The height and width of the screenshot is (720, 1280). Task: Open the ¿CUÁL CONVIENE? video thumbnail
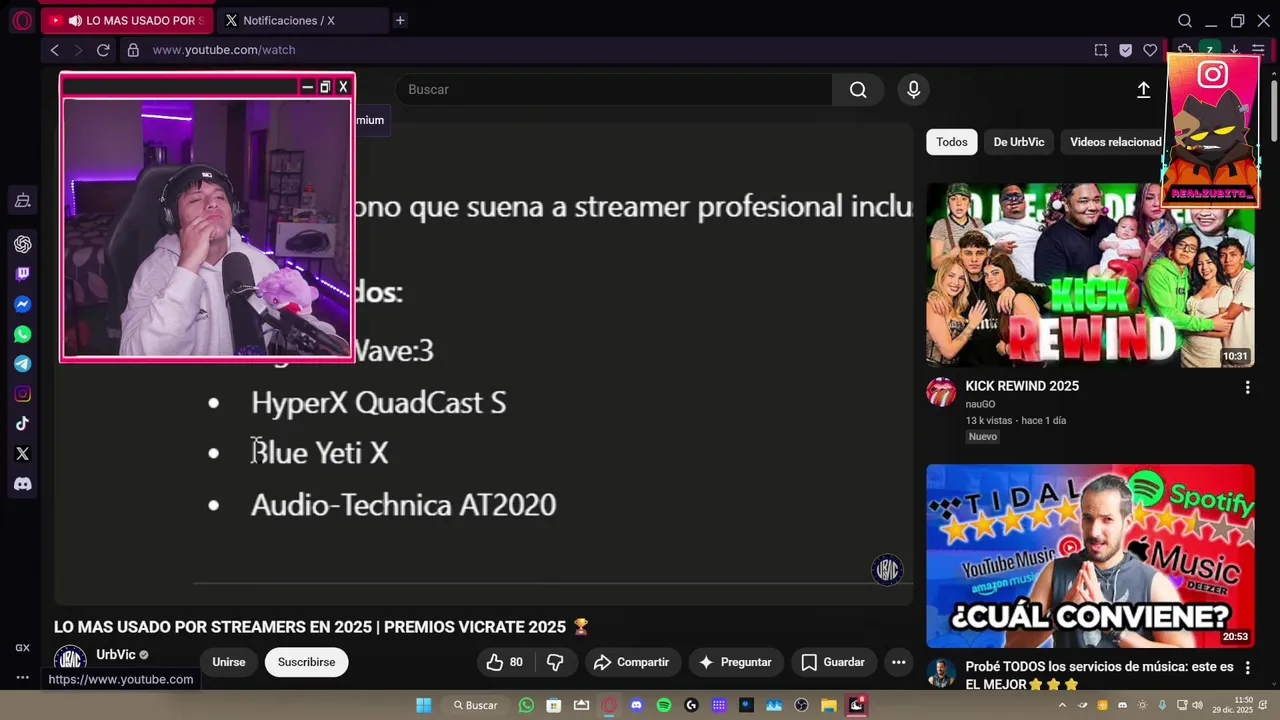(x=1090, y=556)
